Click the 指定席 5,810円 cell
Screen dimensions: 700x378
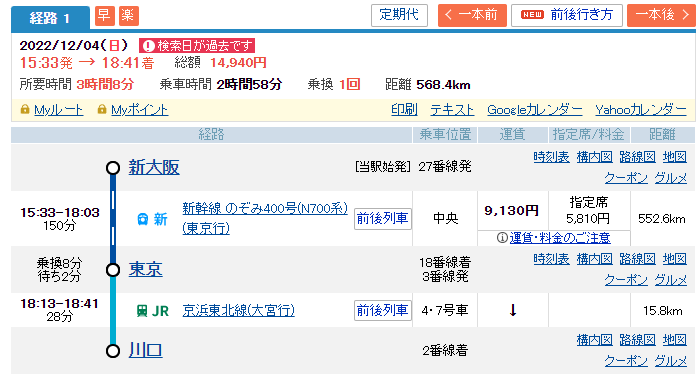(x=588, y=211)
